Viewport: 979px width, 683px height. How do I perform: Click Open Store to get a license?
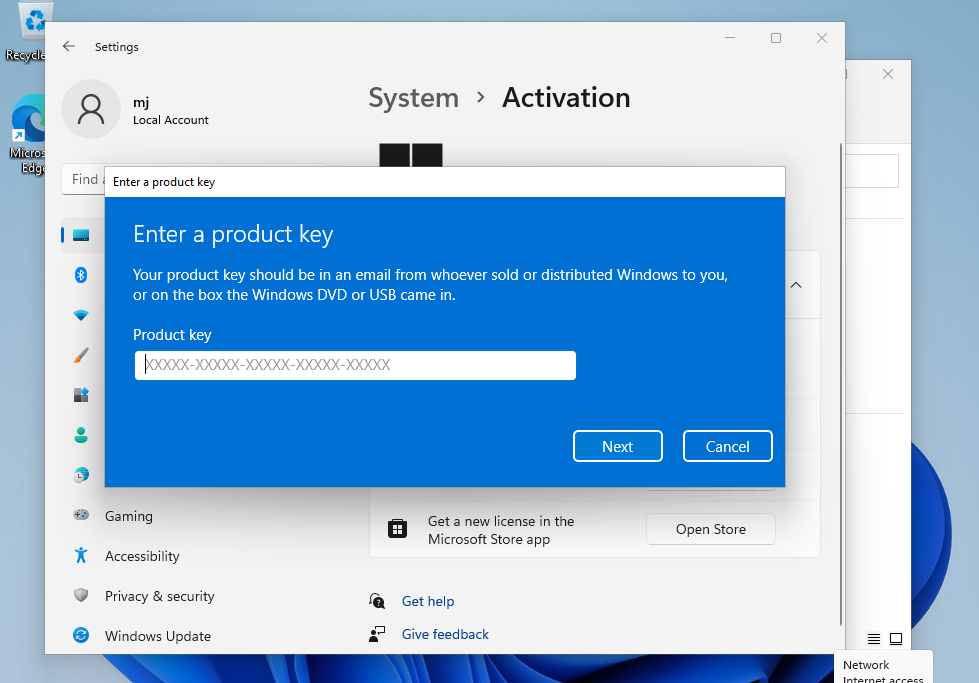tap(710, 529)
